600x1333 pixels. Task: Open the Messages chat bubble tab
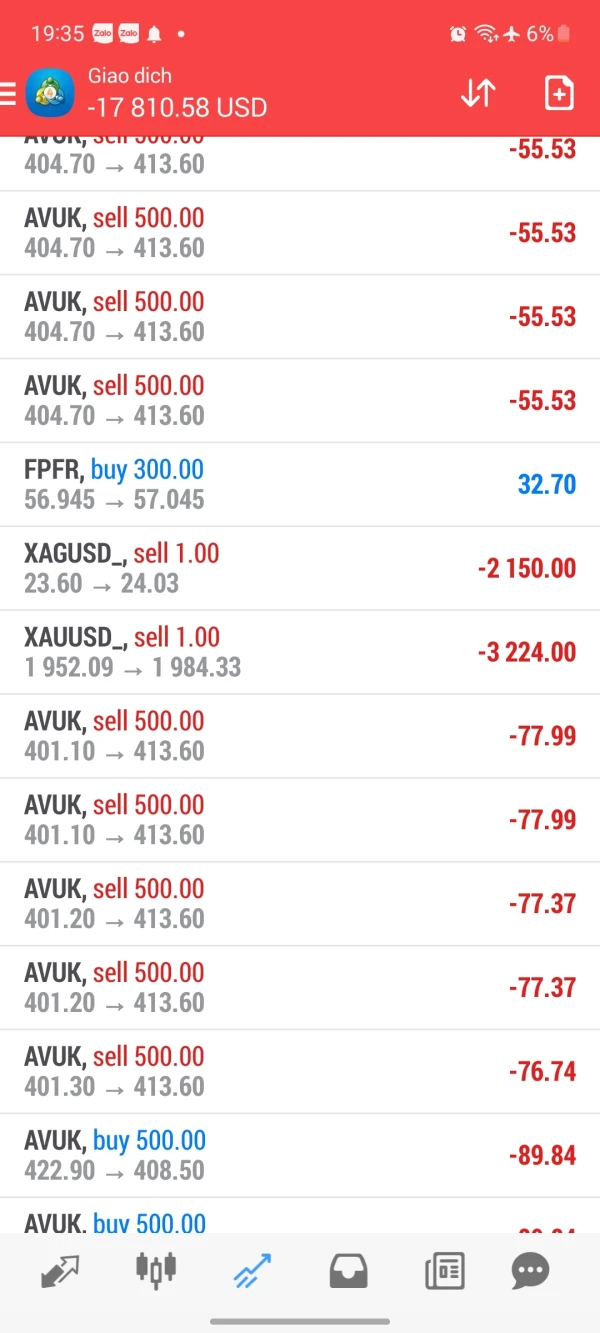pyautogui.click(x=530, y=1271)
